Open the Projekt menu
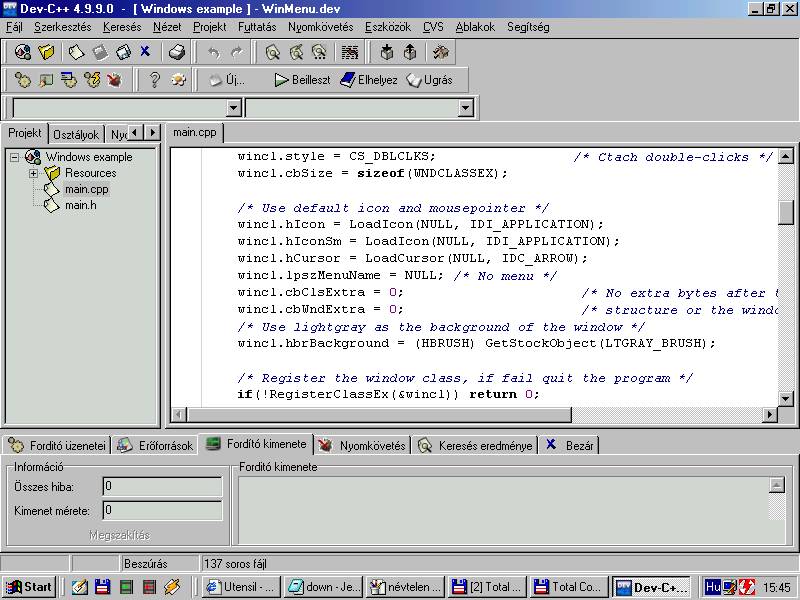 click(x=210, y=27)
